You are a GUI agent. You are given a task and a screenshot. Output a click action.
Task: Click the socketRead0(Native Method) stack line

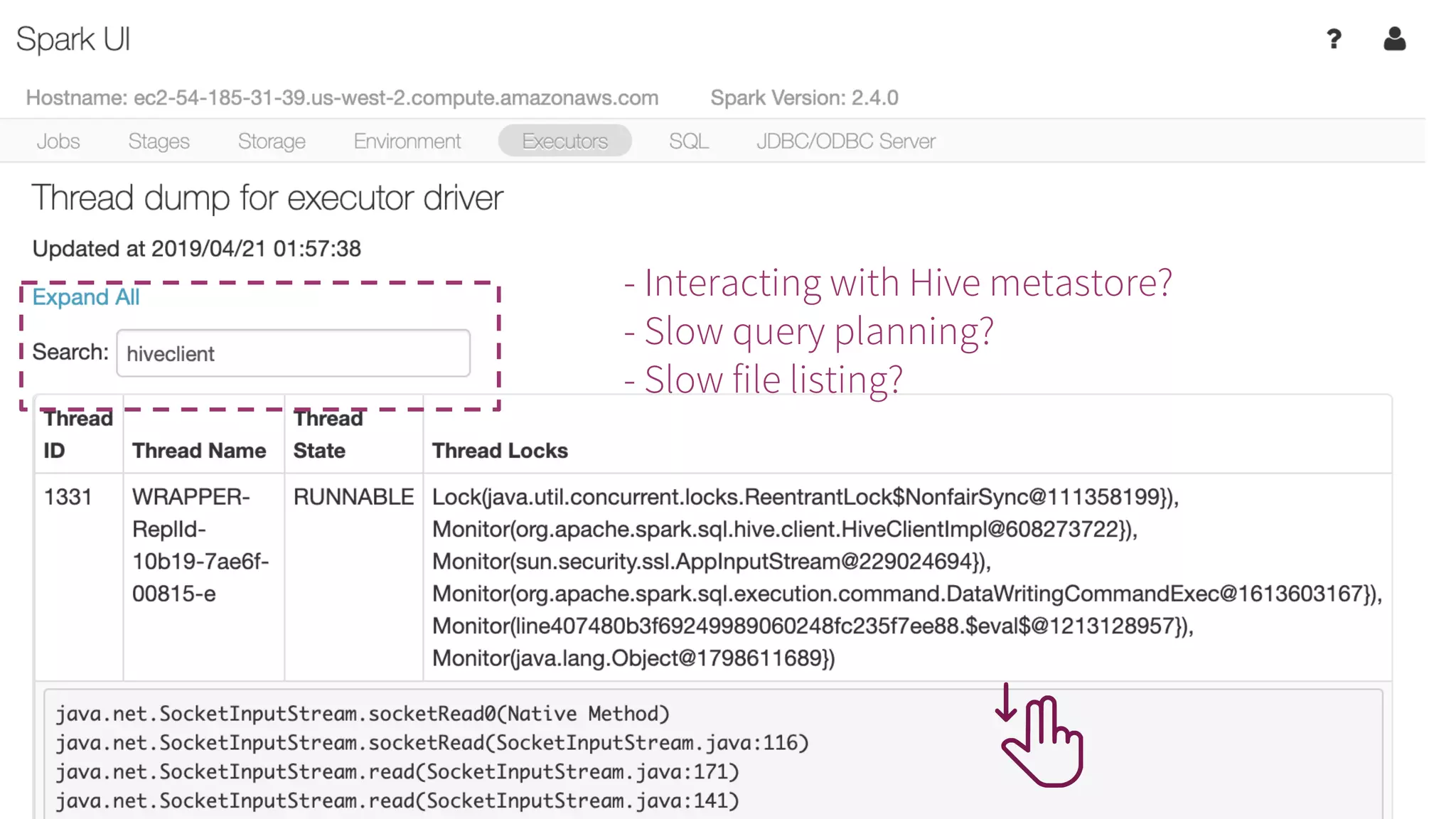(x=363, y=714)
